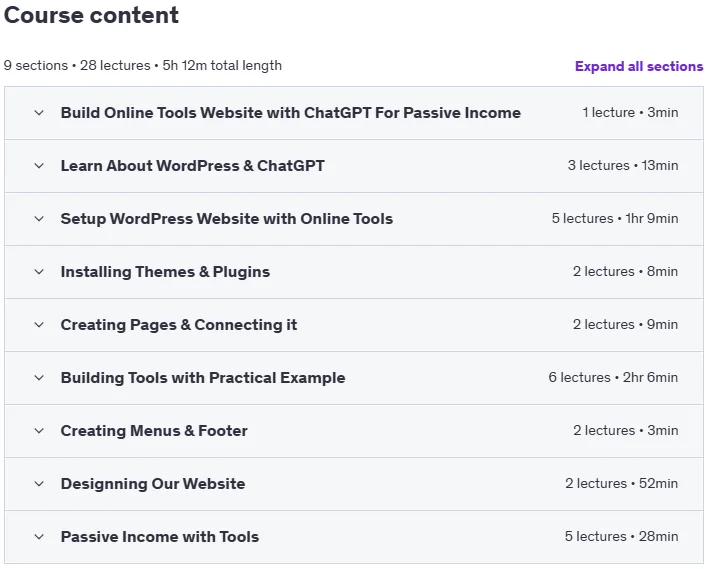Click Passive Income with Tools heading
710x569 pixels.
160,536
